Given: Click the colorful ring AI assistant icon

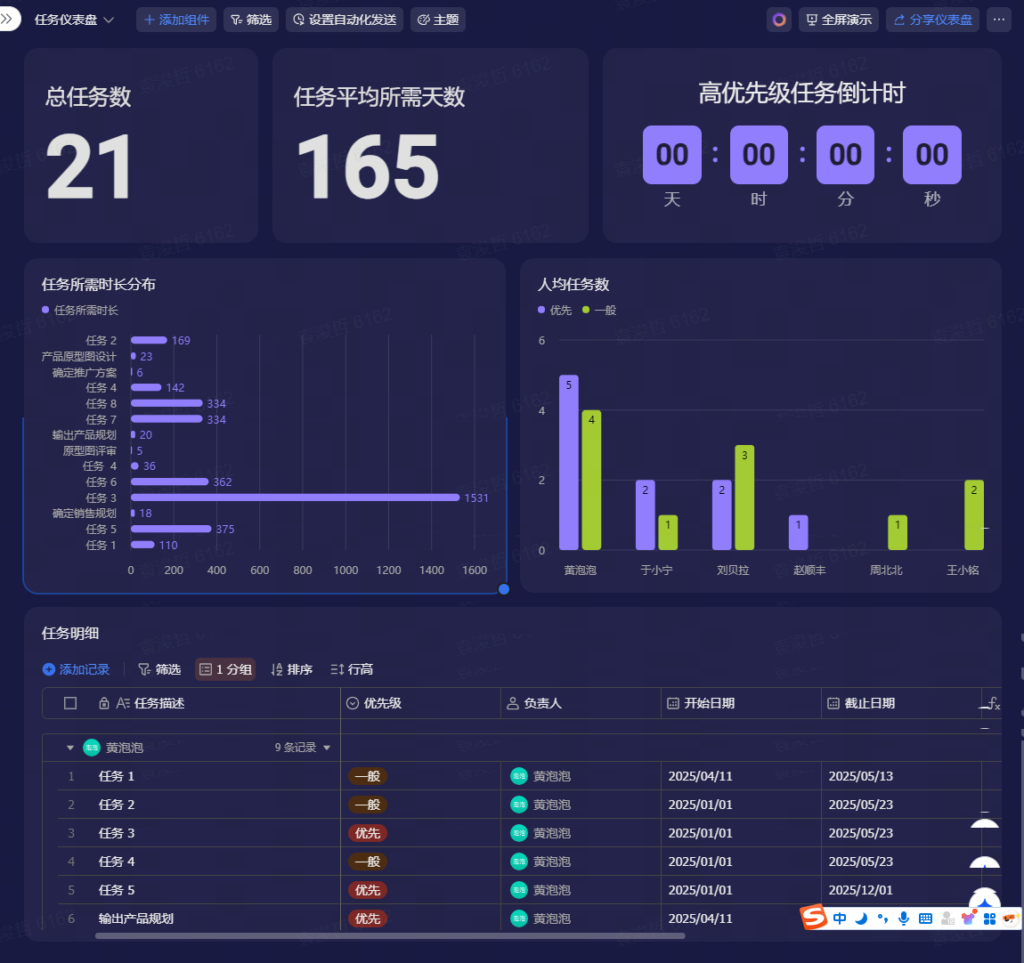Looking at the screenshot, I should (x=779, y=20).
